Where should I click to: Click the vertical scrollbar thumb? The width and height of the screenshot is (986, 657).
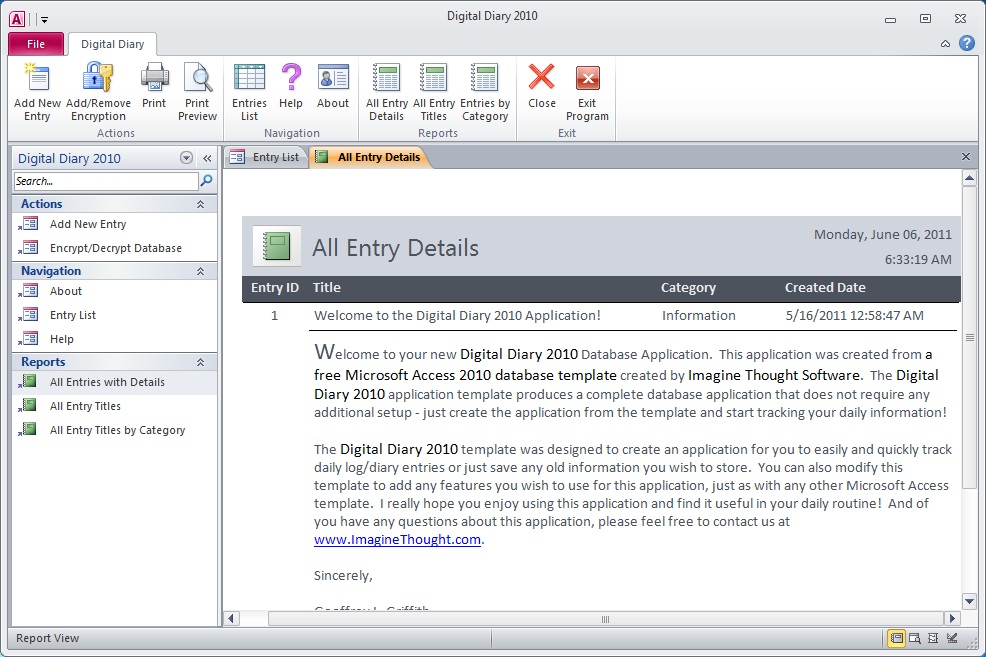click(969, 337)
